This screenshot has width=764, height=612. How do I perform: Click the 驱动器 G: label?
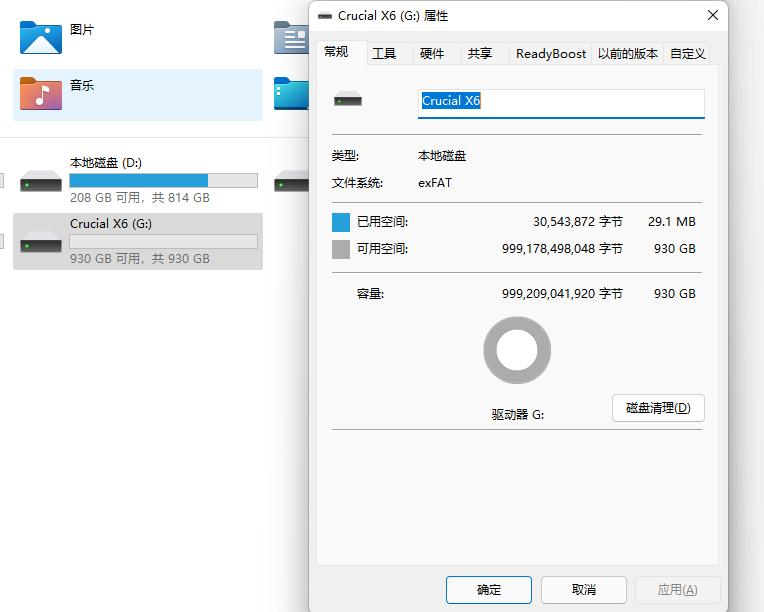518,415
